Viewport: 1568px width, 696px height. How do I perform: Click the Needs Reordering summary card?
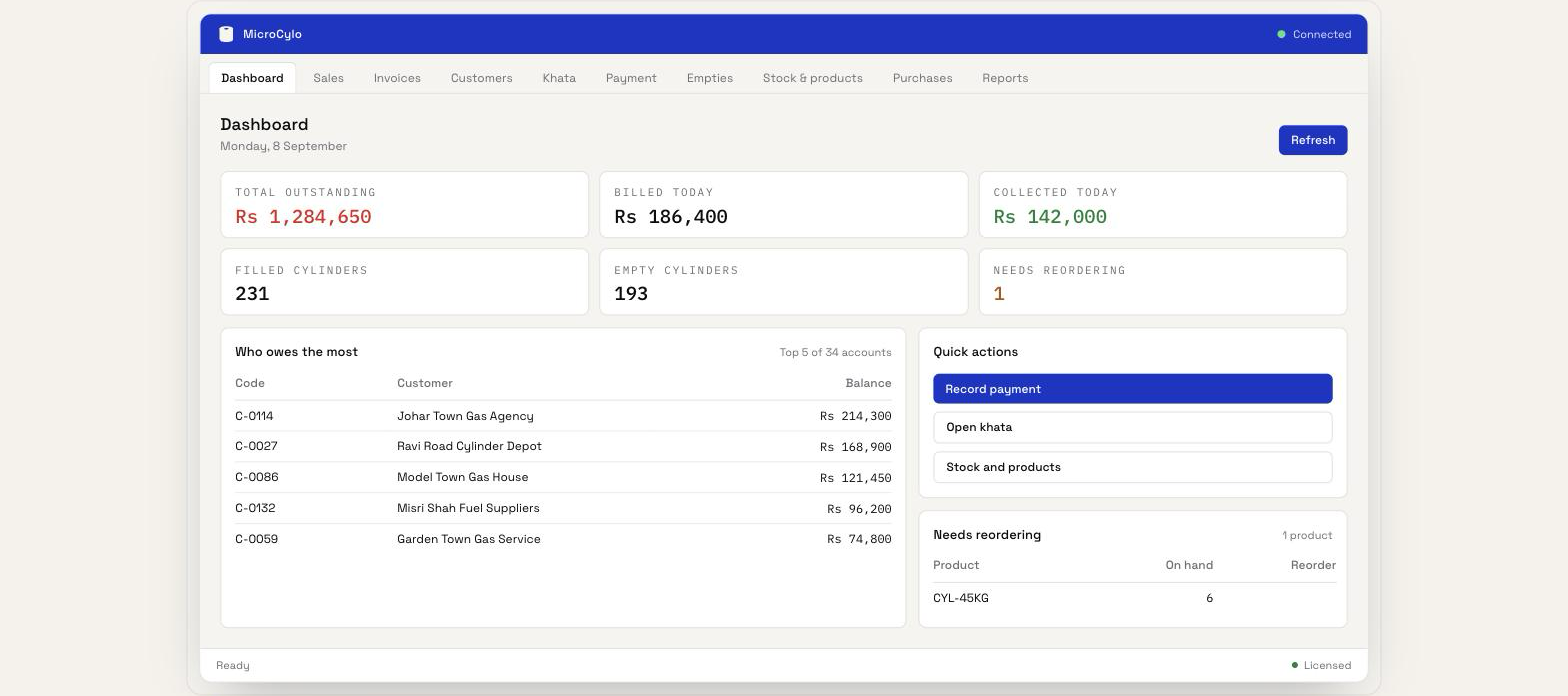1162,282
